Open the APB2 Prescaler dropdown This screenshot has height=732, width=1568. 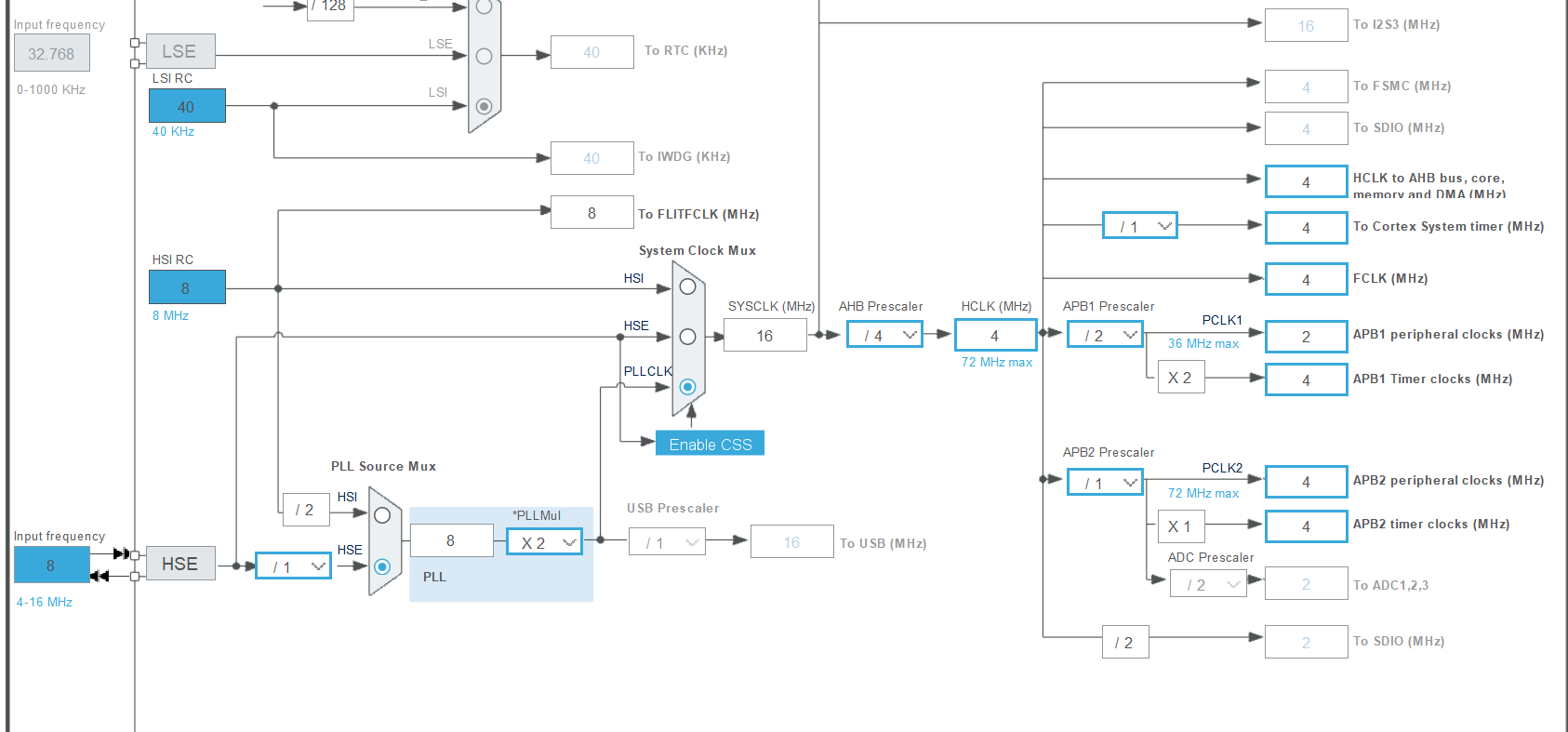[x=1105, y=483]
